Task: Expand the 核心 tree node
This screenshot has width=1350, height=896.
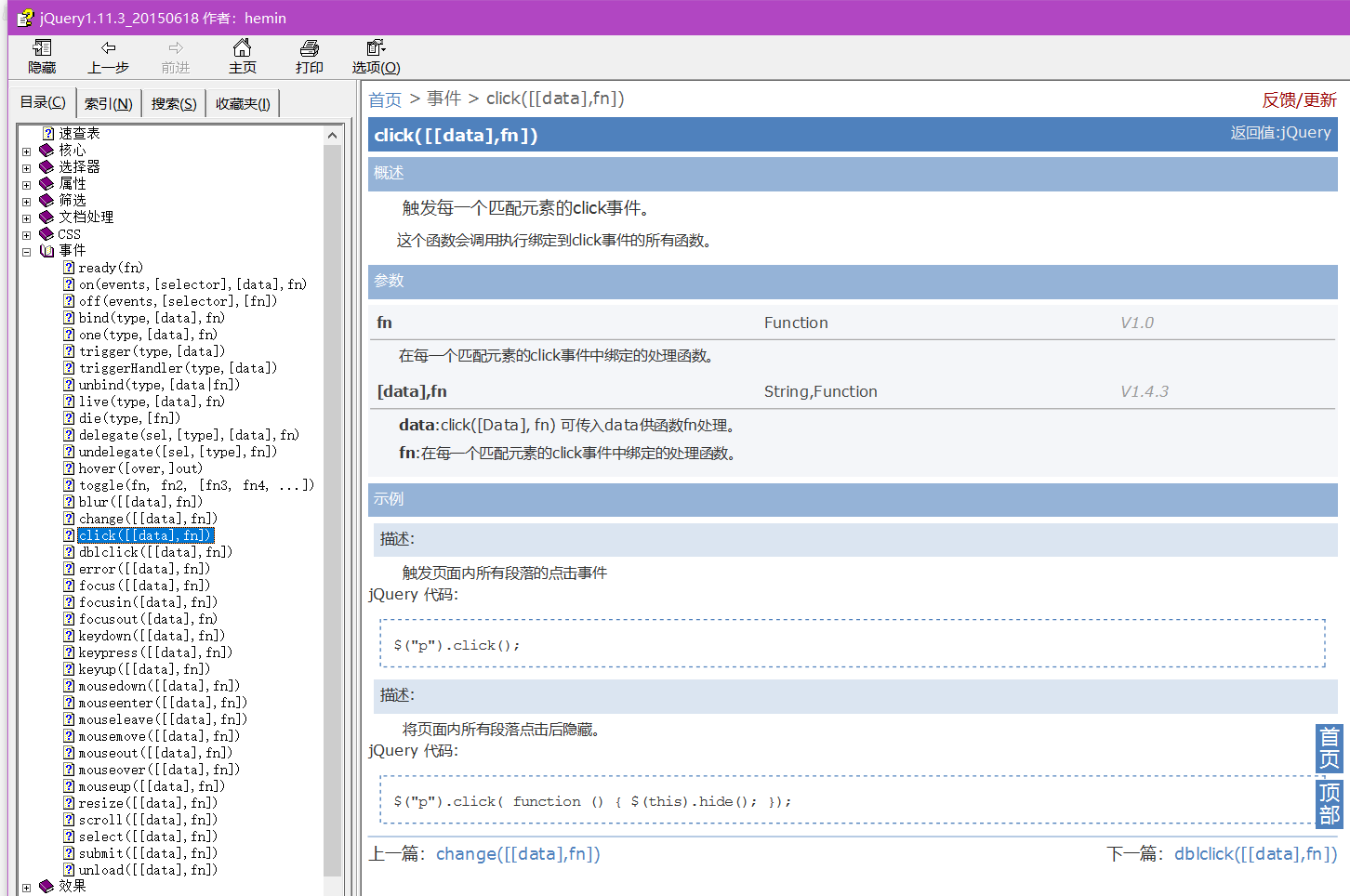Action: point(26,152)
